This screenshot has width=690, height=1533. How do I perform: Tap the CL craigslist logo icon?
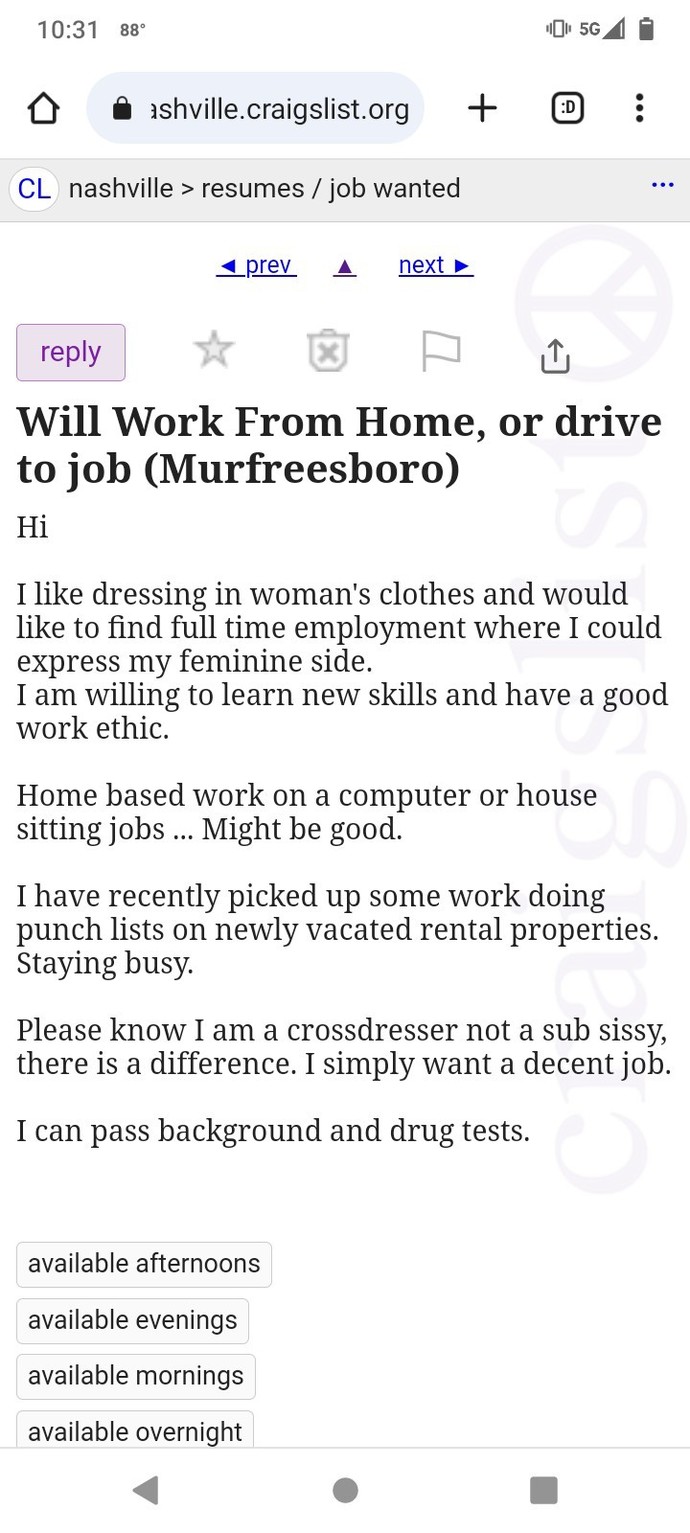tap(34, 189)
